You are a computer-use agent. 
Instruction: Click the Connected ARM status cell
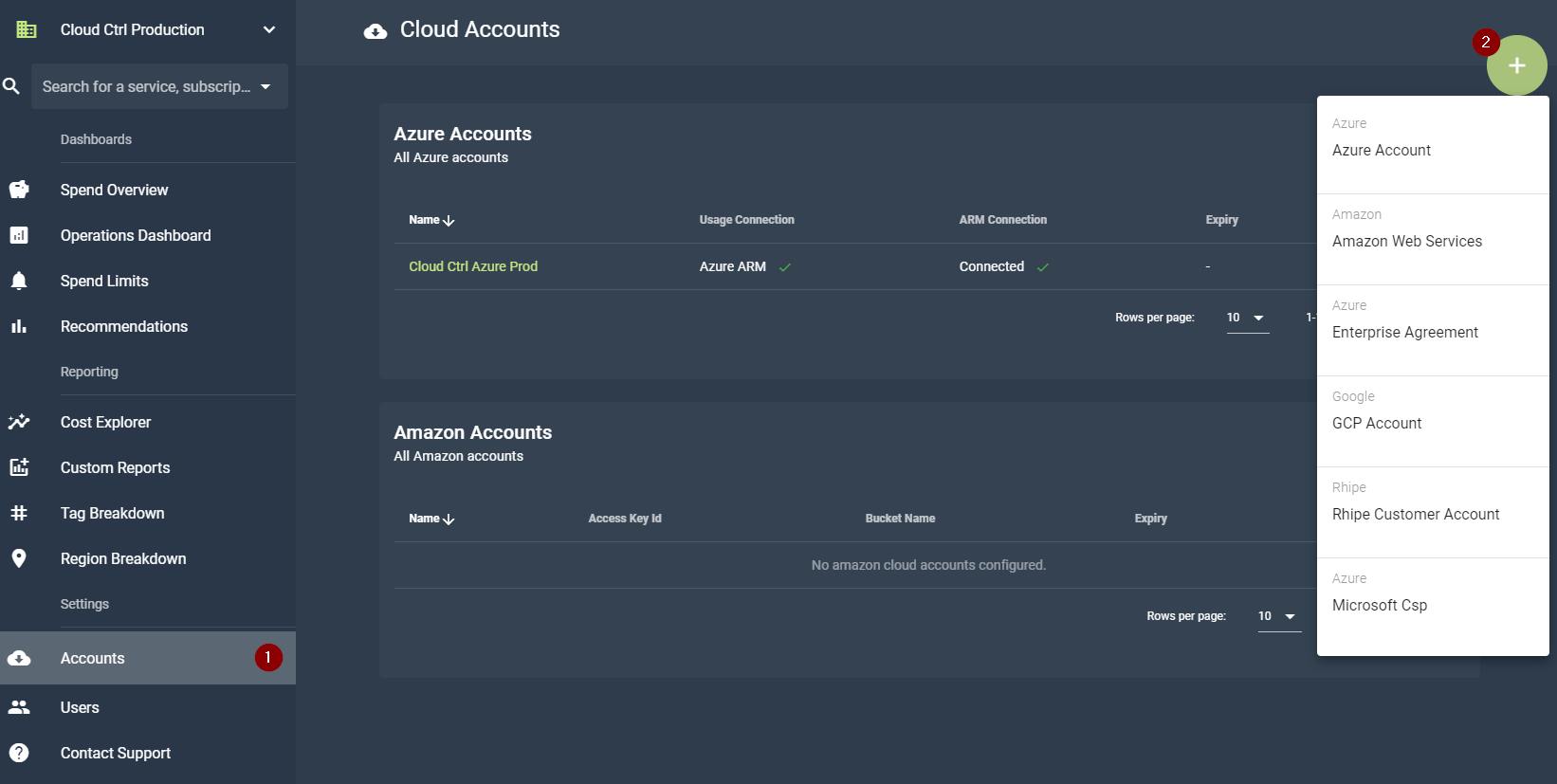pos(1004,266)
